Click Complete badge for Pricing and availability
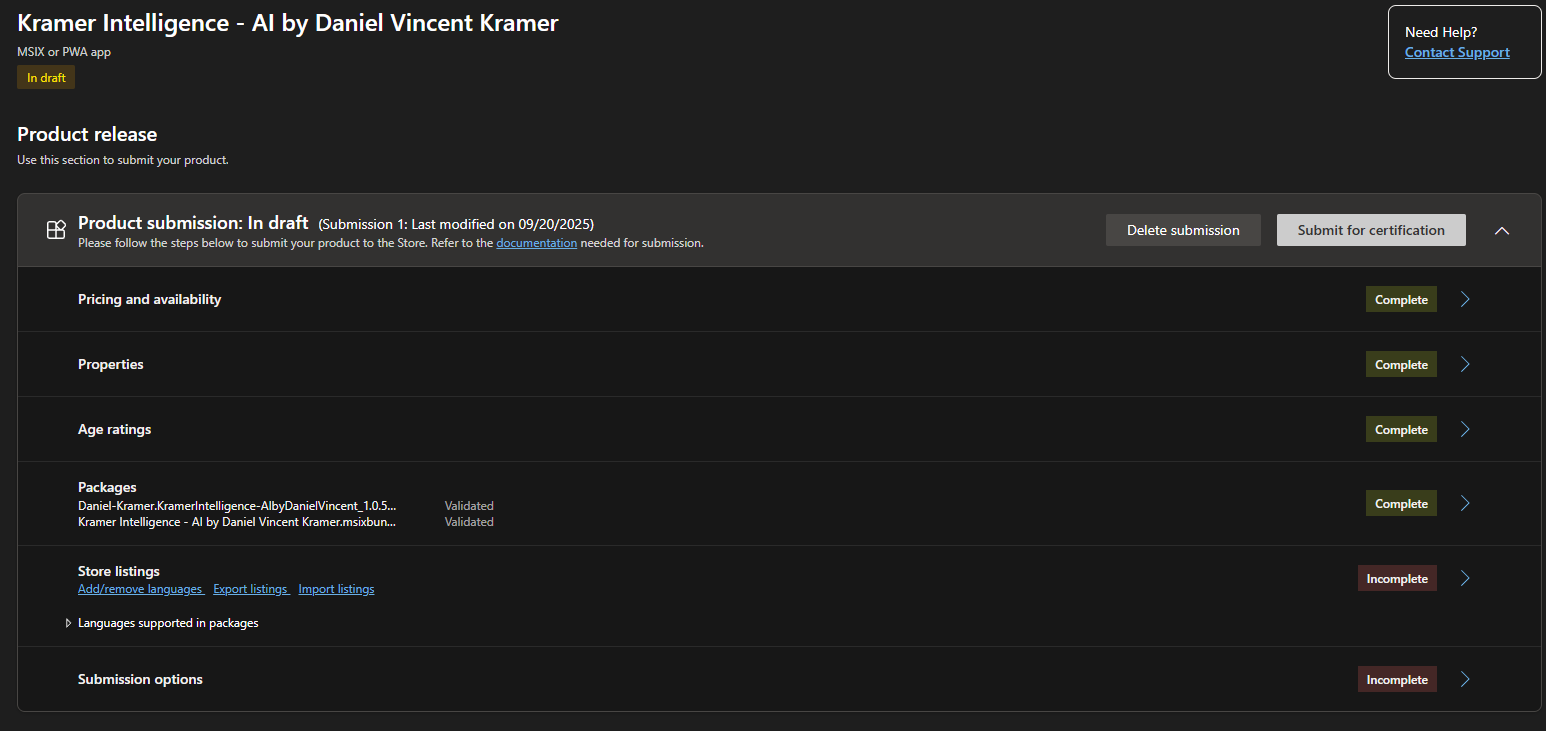 click(x=1401, y=299)
